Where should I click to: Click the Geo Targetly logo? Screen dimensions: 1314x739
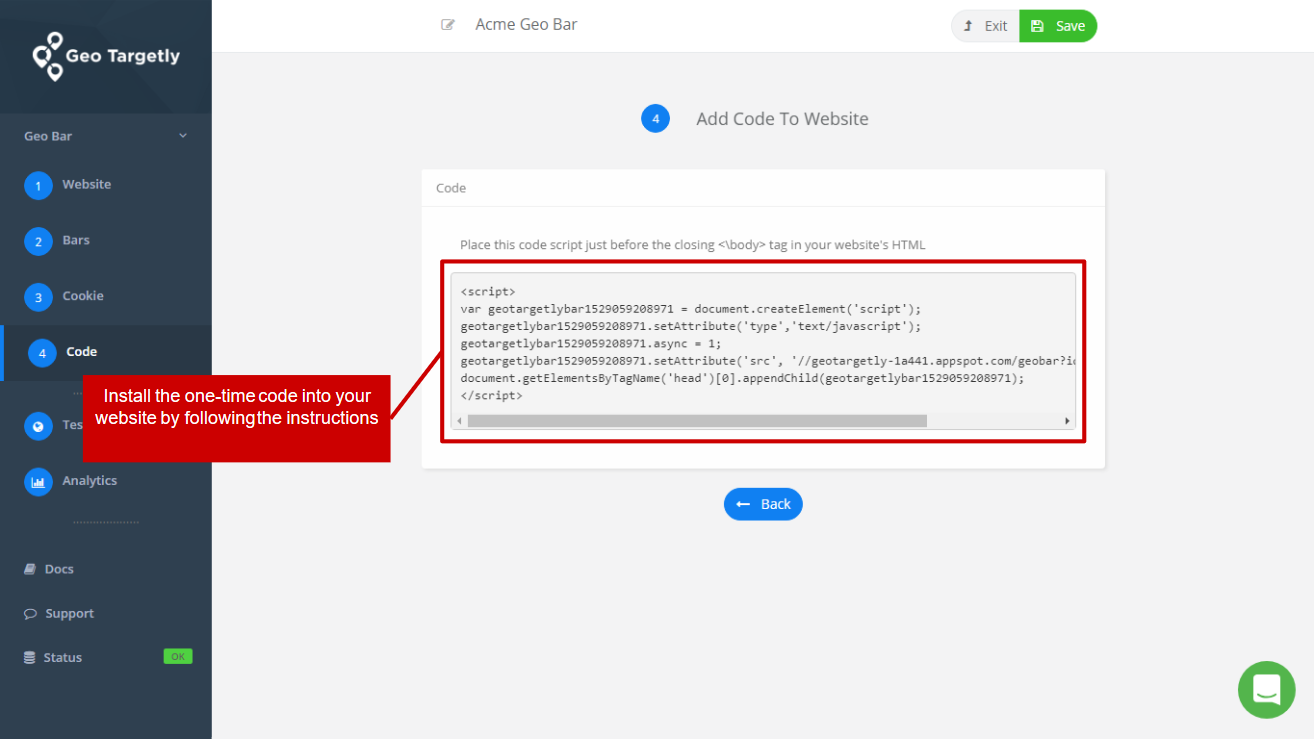105,56
